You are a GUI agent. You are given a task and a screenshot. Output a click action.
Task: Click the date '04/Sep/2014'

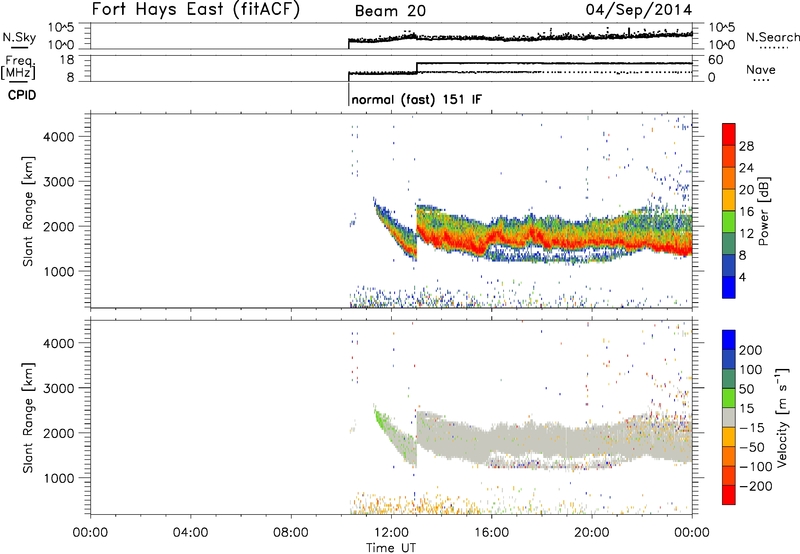tap(639, 10)
